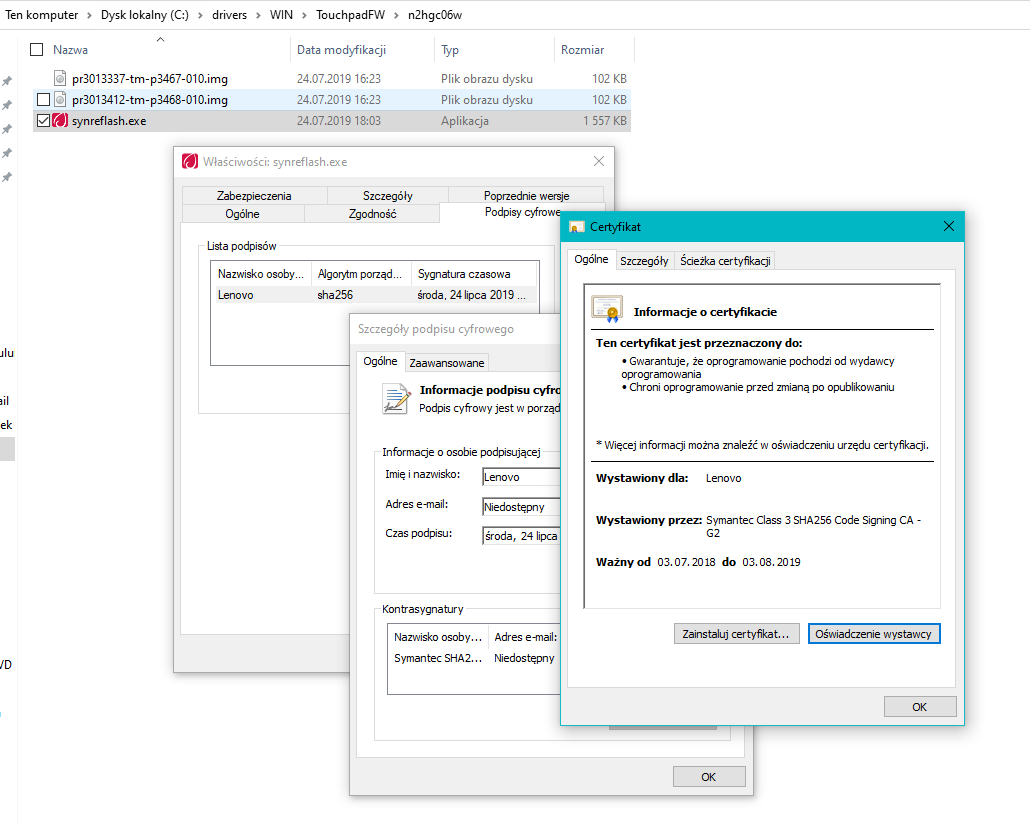Click the Certyfikat window title icon
The image size is (1030, 825).
[577, 227]
